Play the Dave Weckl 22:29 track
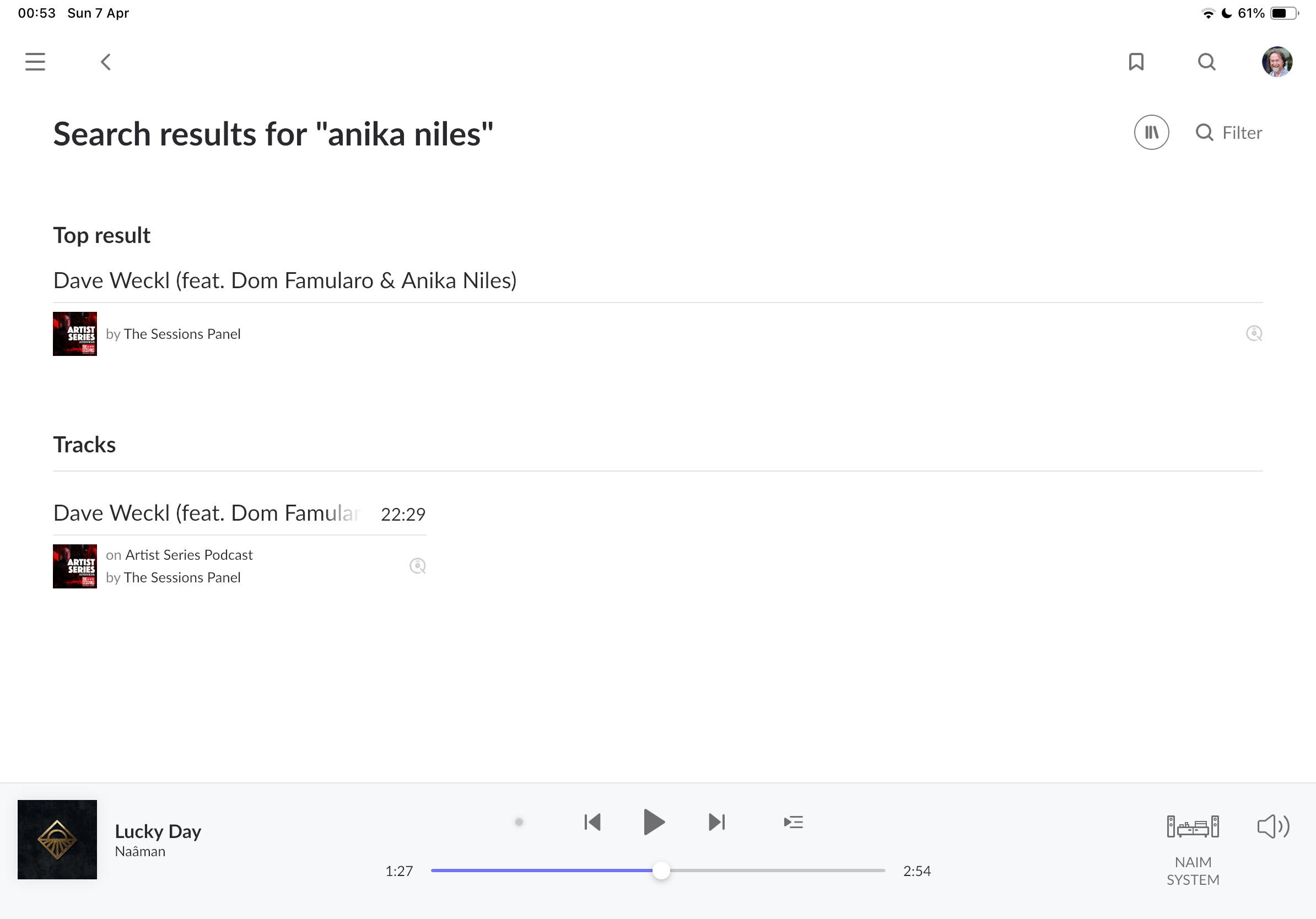 [207, 513]
